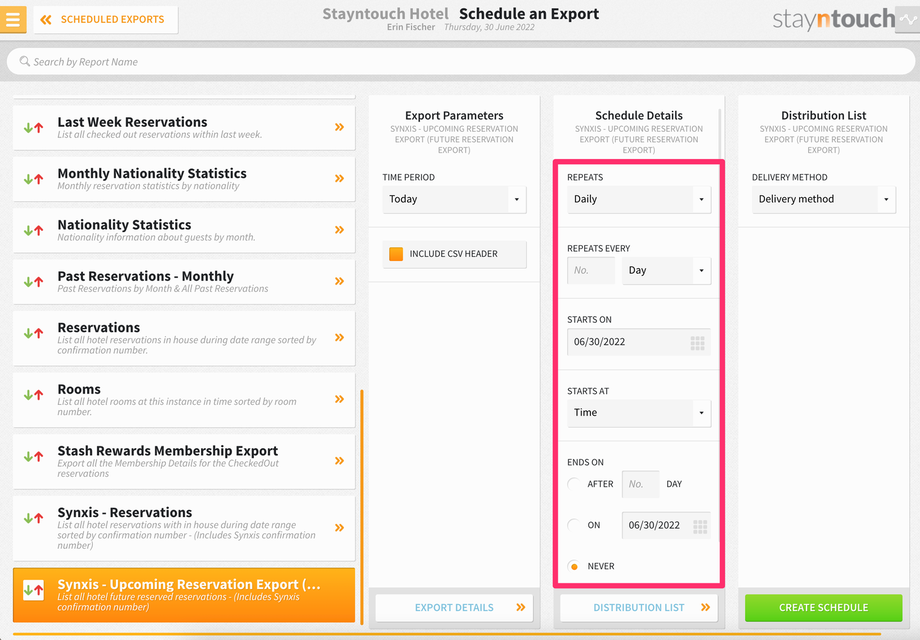This screenshot has height=640, width=920.
Task: Click export arrows icon for Last Week Reservations
Action: [33, 127]
